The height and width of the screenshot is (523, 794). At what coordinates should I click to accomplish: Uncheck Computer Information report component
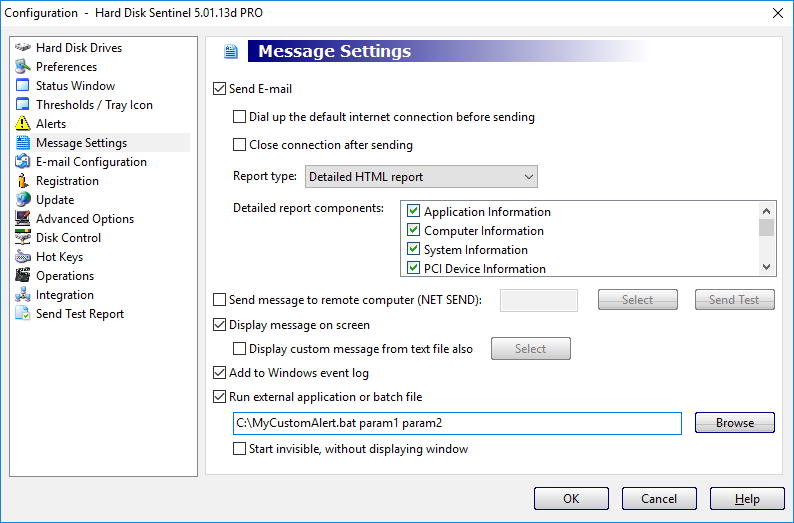(x=414, y=230)
